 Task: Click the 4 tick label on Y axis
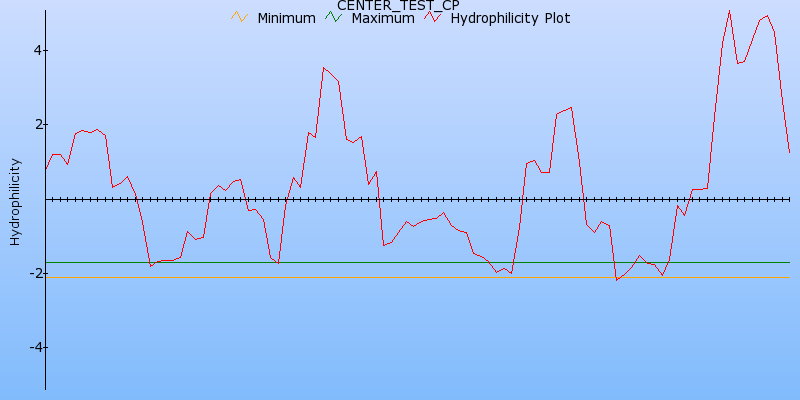click(x=35, y=50)
